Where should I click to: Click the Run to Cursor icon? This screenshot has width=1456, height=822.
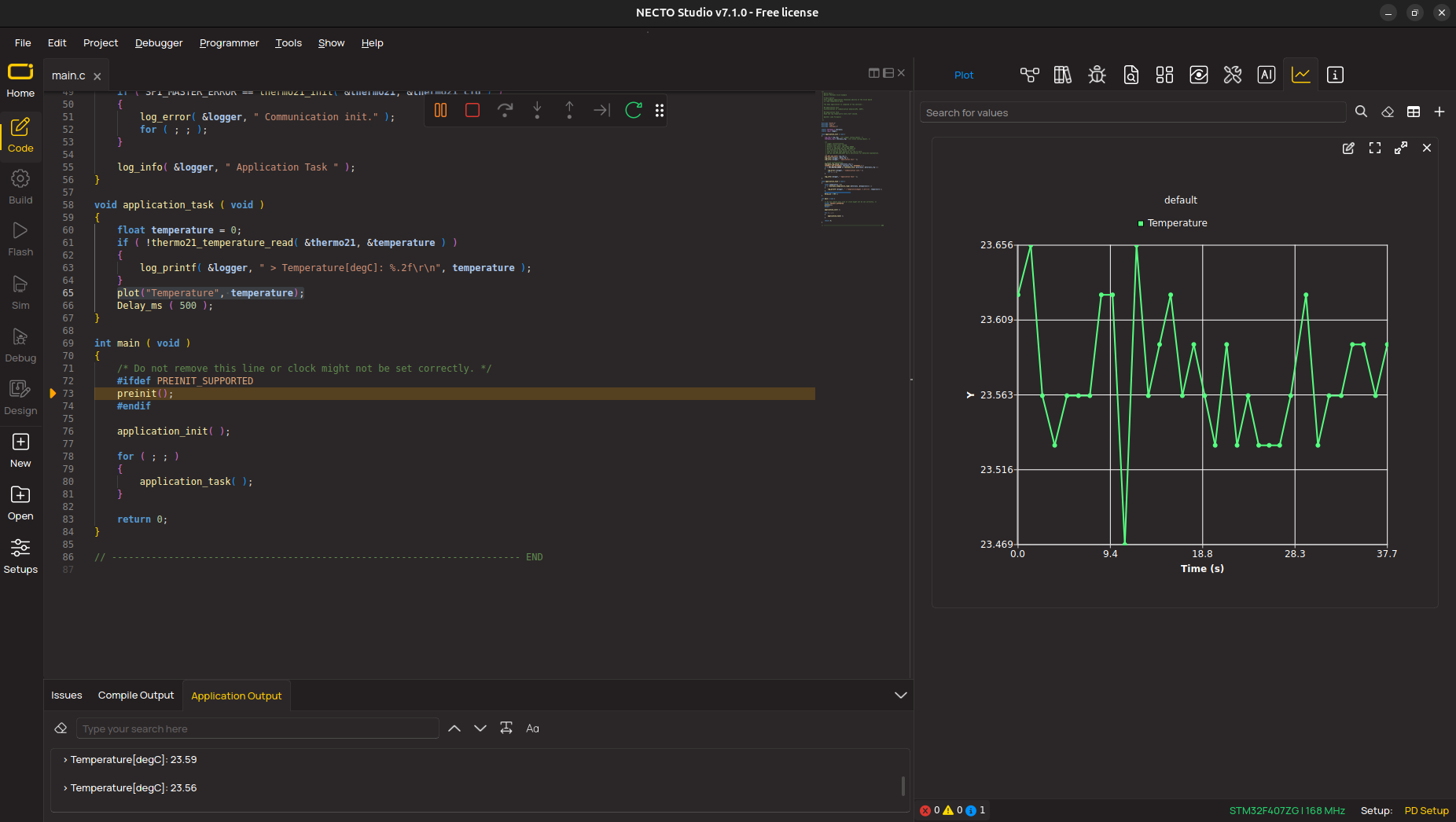click(601, 111)
